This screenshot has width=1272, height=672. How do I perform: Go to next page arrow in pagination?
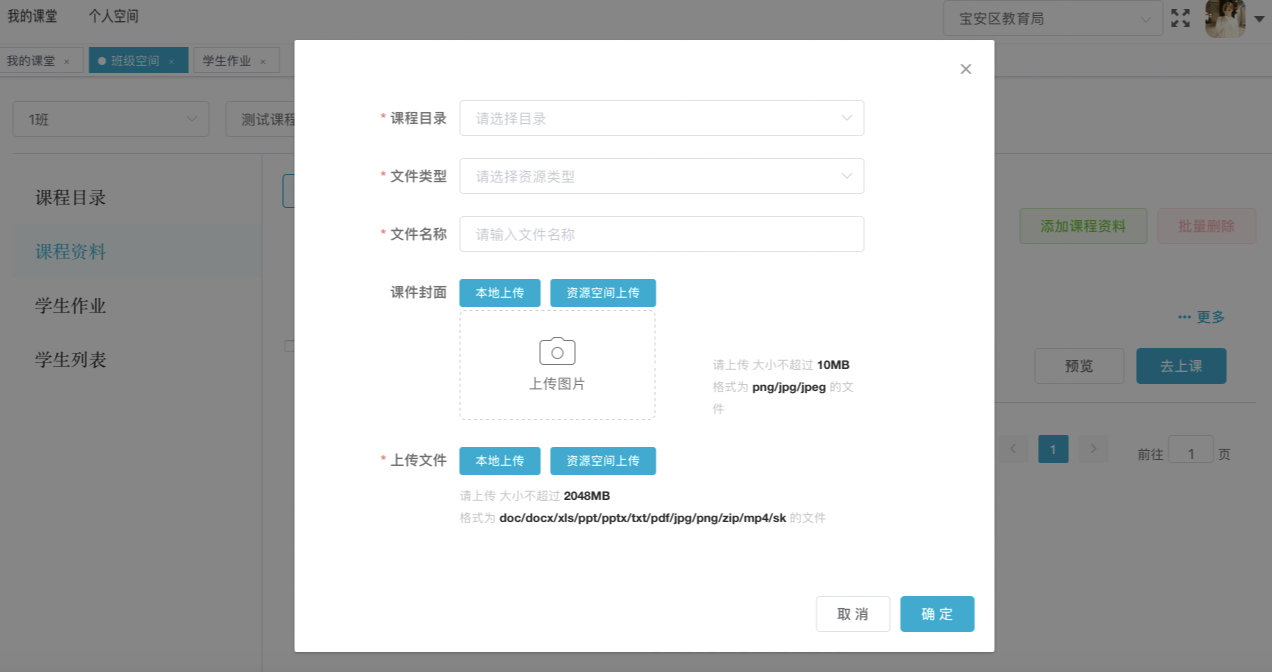[x=1093, y=449]
